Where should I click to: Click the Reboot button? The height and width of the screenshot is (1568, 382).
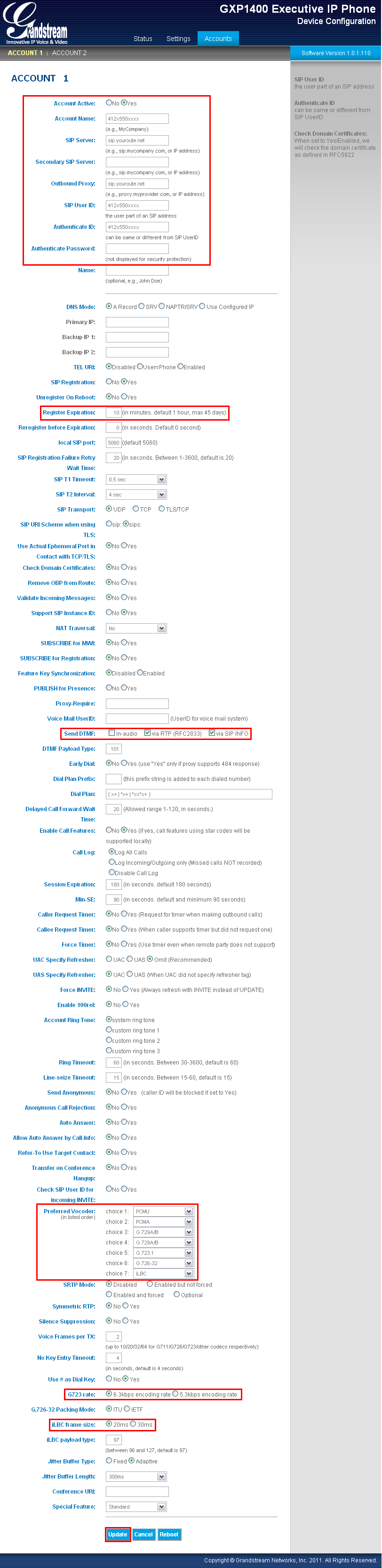pyautogui.click(x=169, y=1535)
